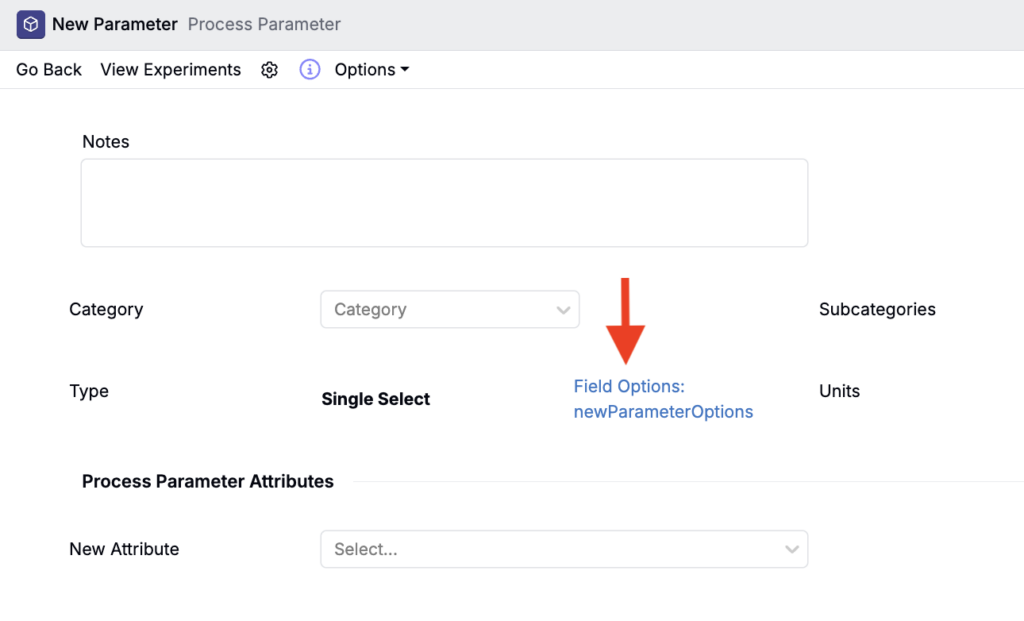
Task: Click the New Attribute field label
Action: [124, 549]
